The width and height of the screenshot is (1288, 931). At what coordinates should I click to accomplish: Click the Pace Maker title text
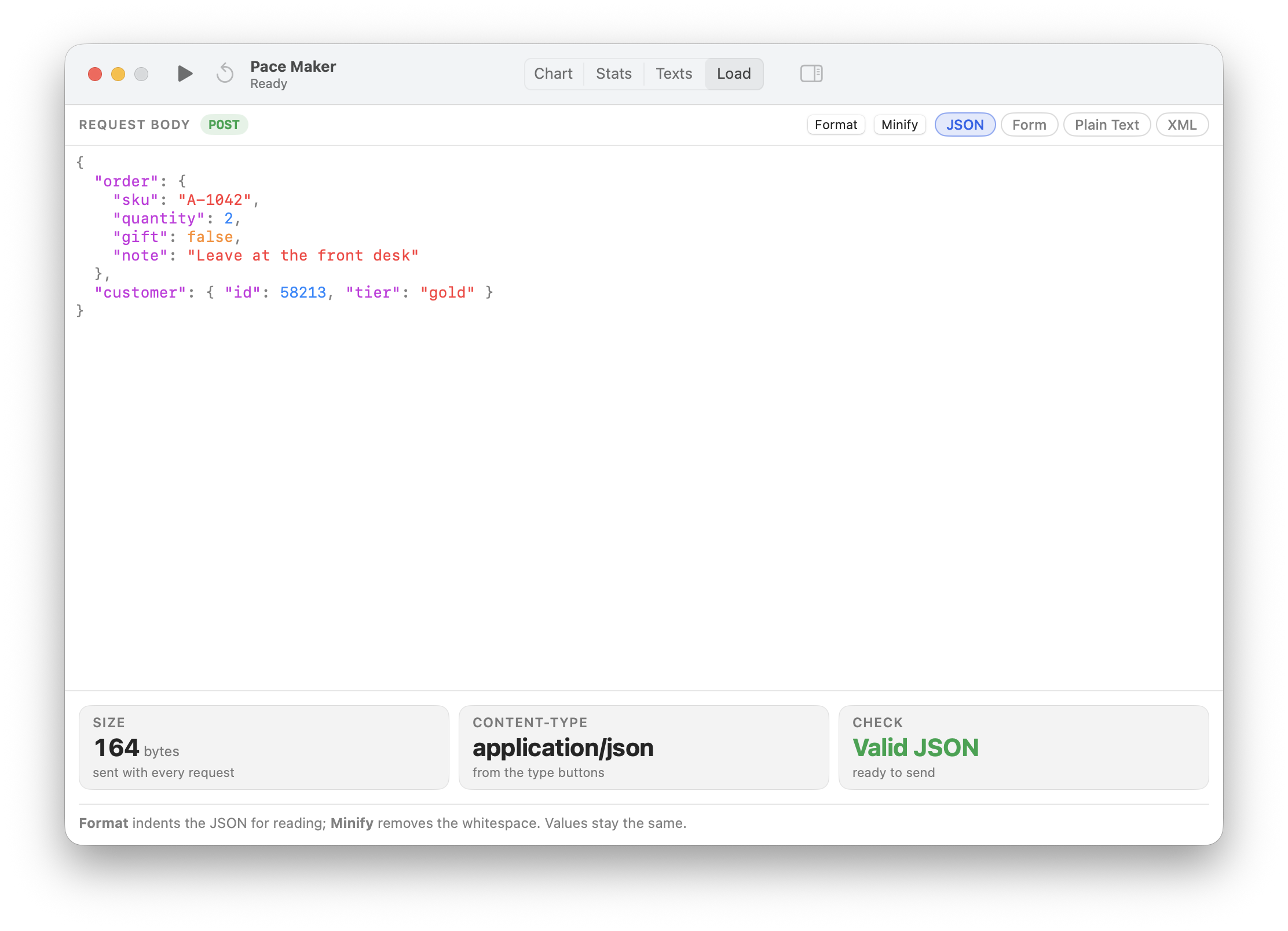coord(293,67)
